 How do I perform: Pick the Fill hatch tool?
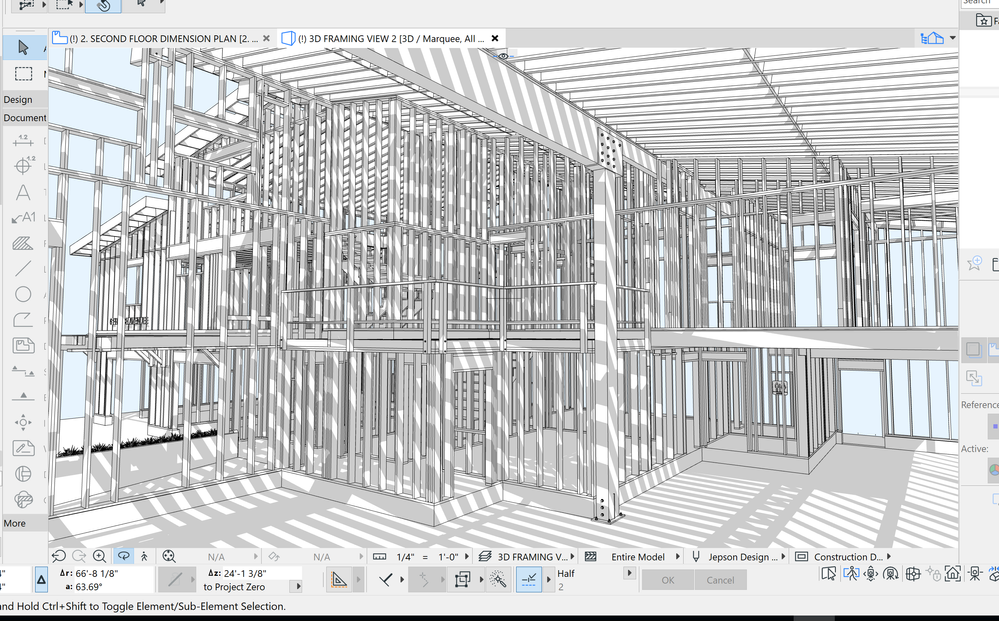[23, 243]
